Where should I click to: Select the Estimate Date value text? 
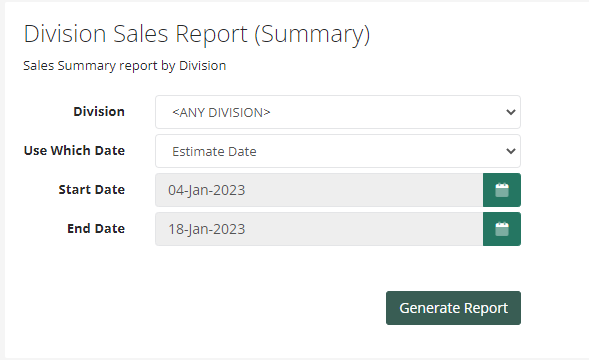[x=214, y=151]
